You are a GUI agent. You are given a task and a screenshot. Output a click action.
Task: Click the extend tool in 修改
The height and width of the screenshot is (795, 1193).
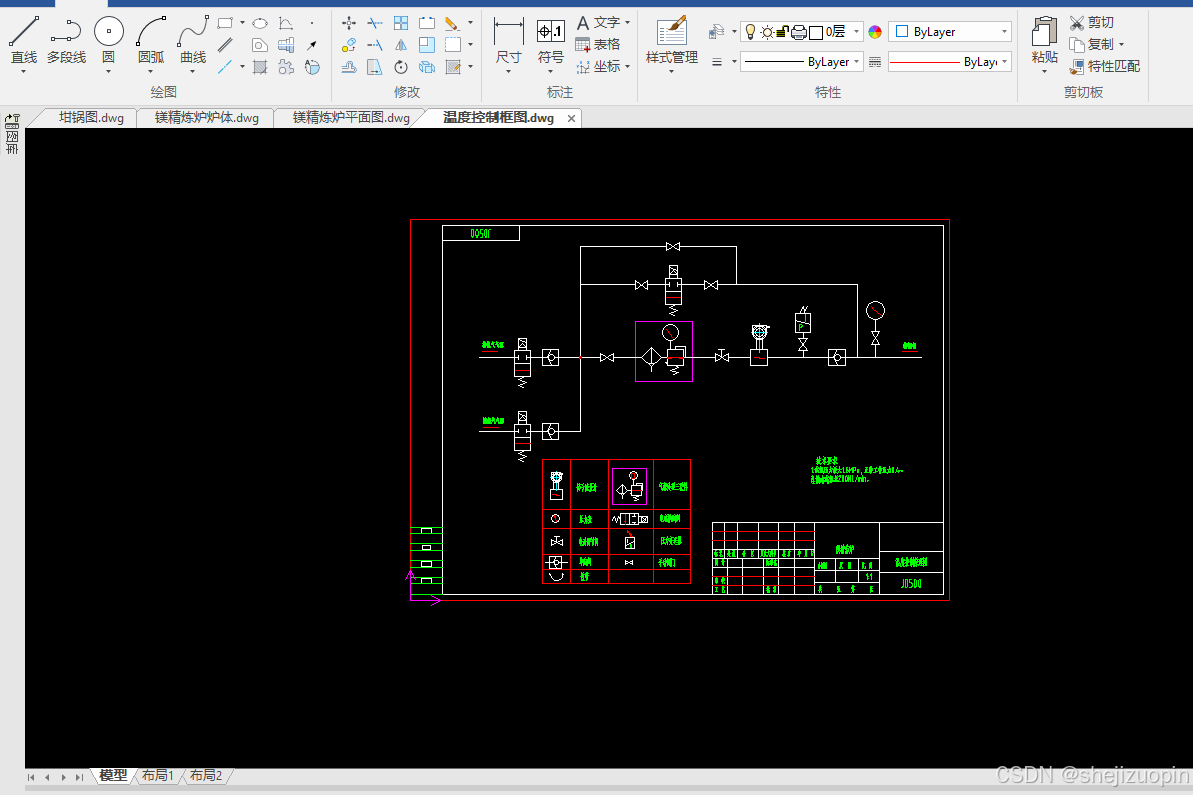375,45
